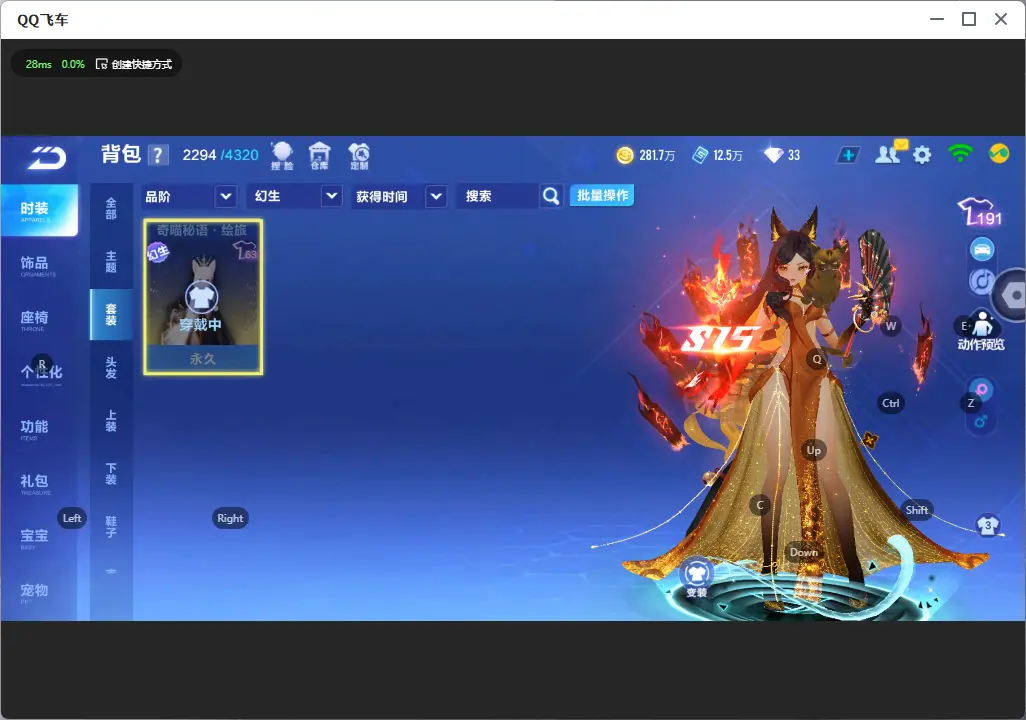
Task: Expand the 获得时间 sort dropdown
Action: click(x=436, y=196)
